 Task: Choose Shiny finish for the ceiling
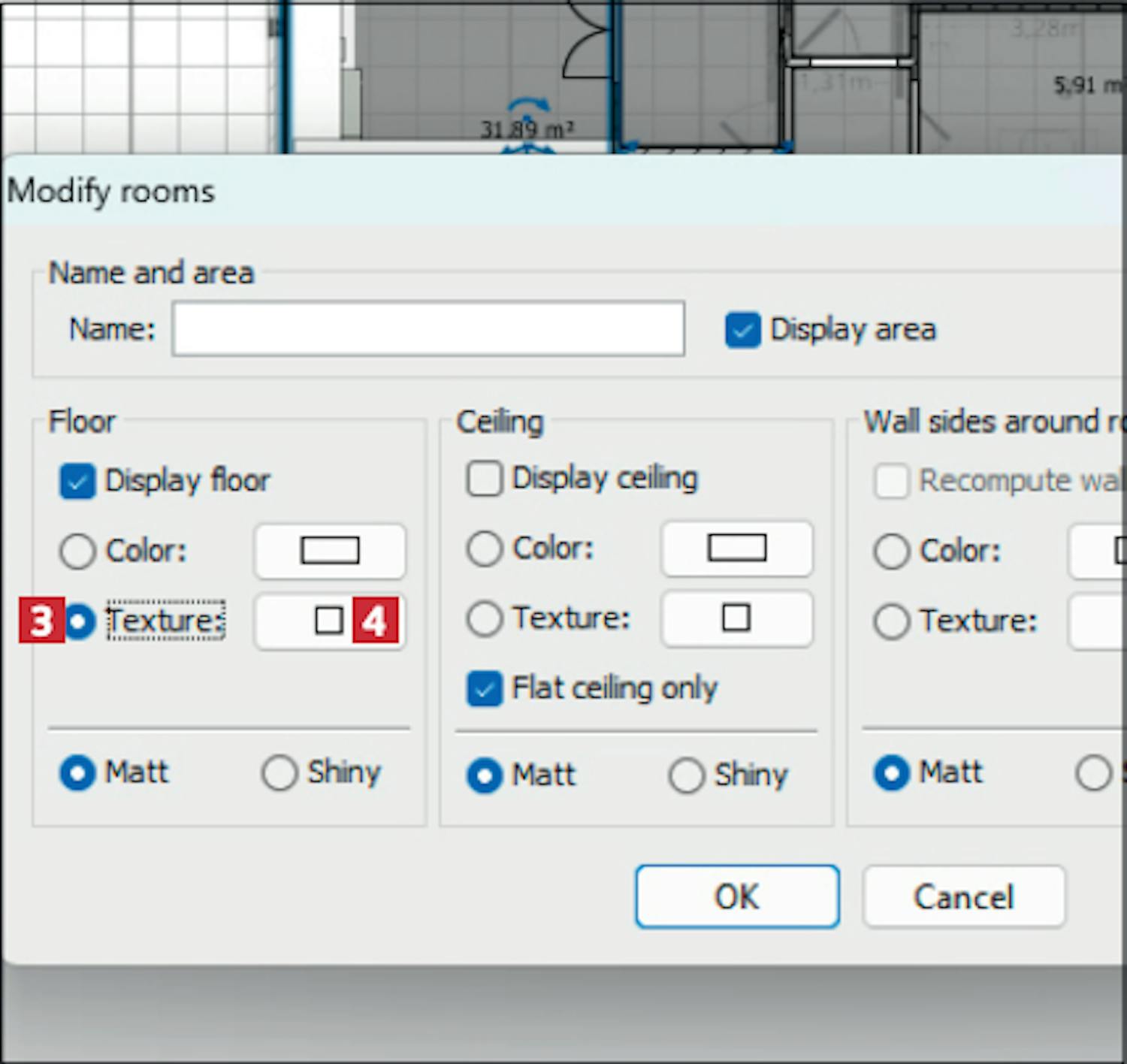(x=687, y=775)
